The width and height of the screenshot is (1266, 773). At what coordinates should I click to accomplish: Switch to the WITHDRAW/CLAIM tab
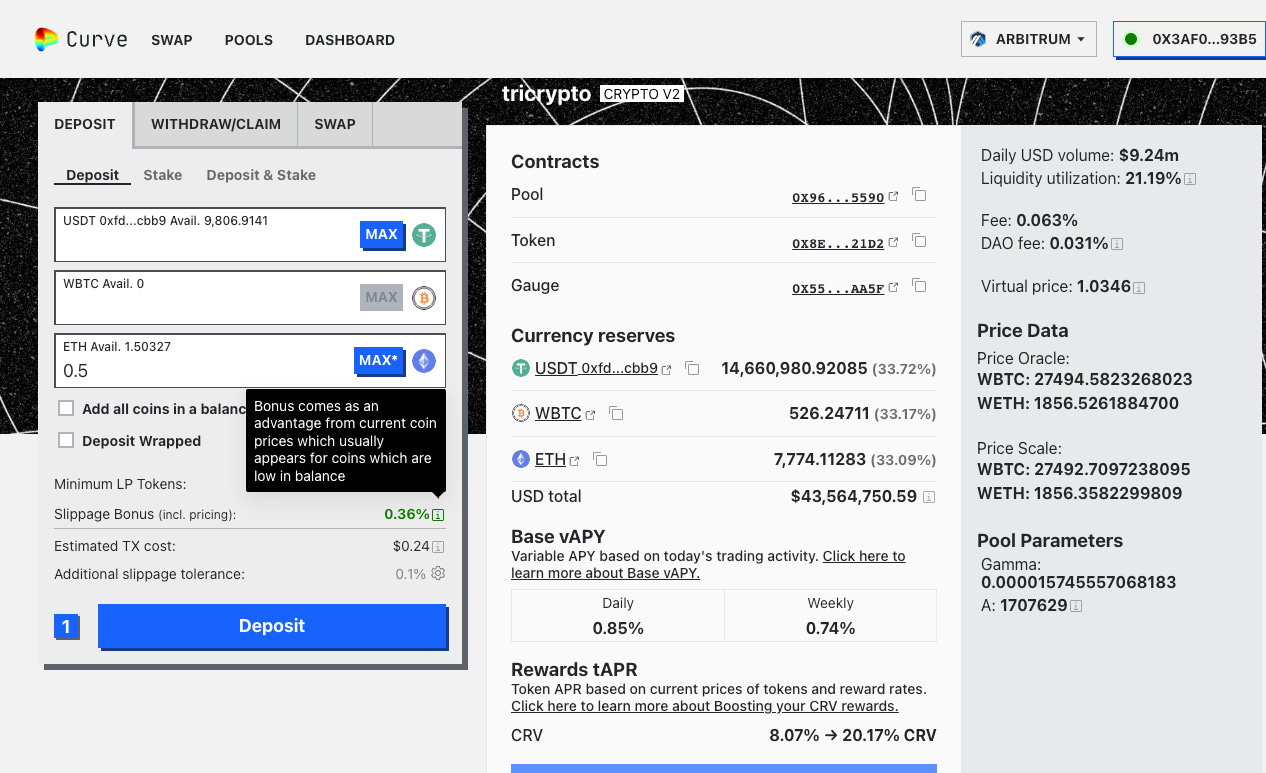click(x=216, y=124)
